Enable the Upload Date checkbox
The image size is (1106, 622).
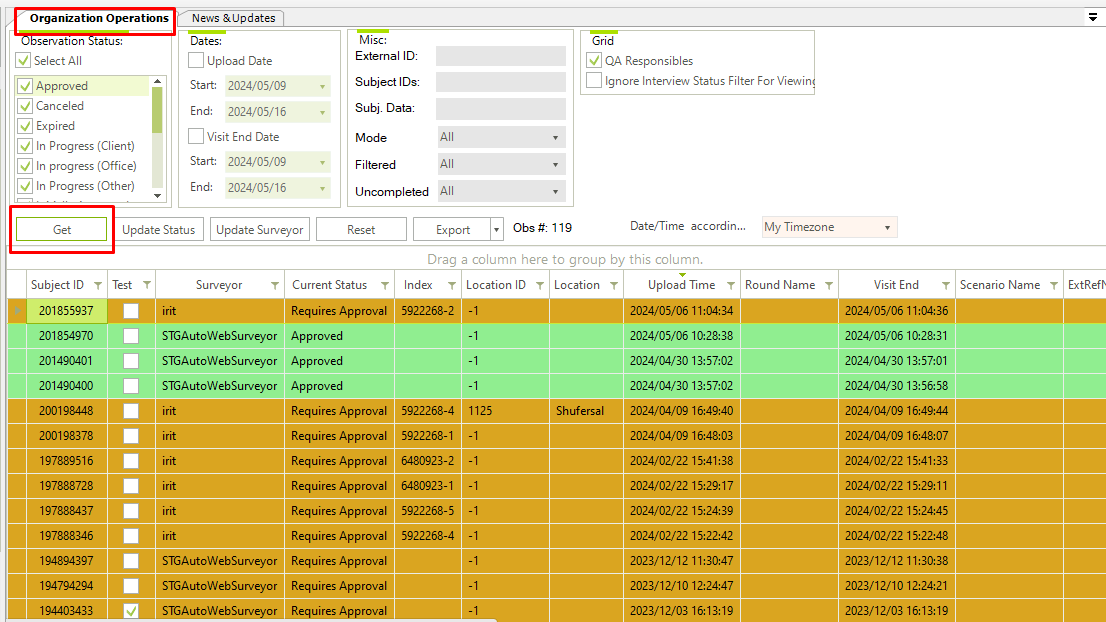196,61
